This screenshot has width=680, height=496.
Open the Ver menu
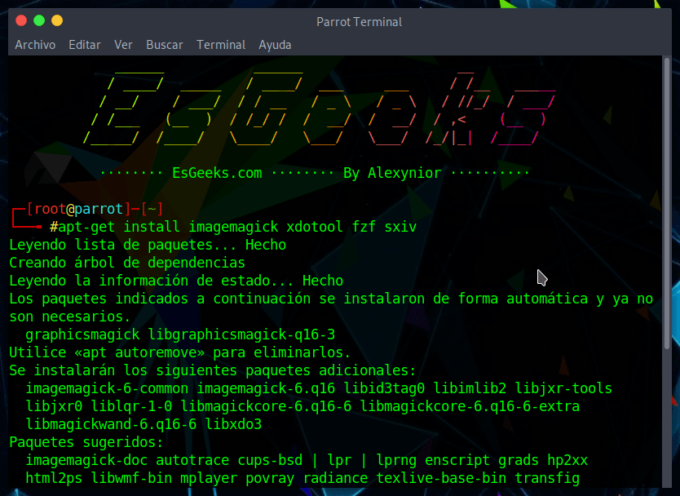(123, 45)
